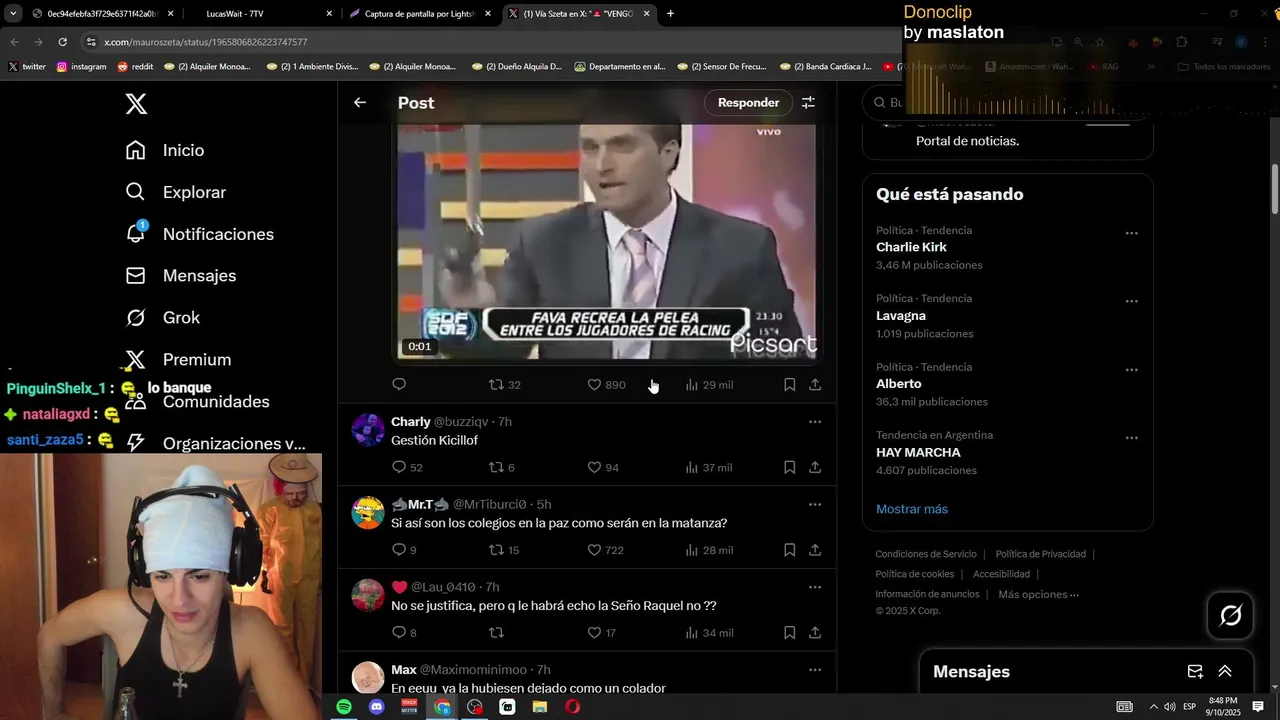Open options for Alberto trend
Viewport: 1280px width, 720px height.
click(1131, 369)
